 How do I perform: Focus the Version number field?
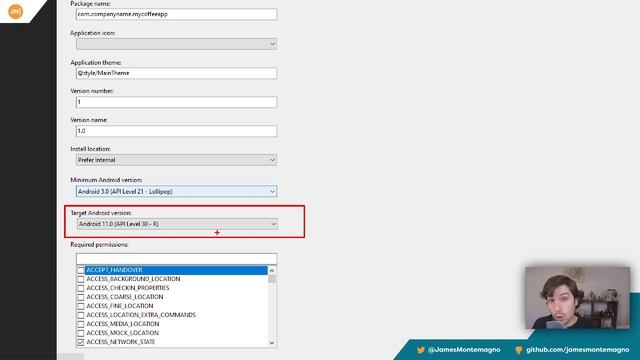pos(176,102)
